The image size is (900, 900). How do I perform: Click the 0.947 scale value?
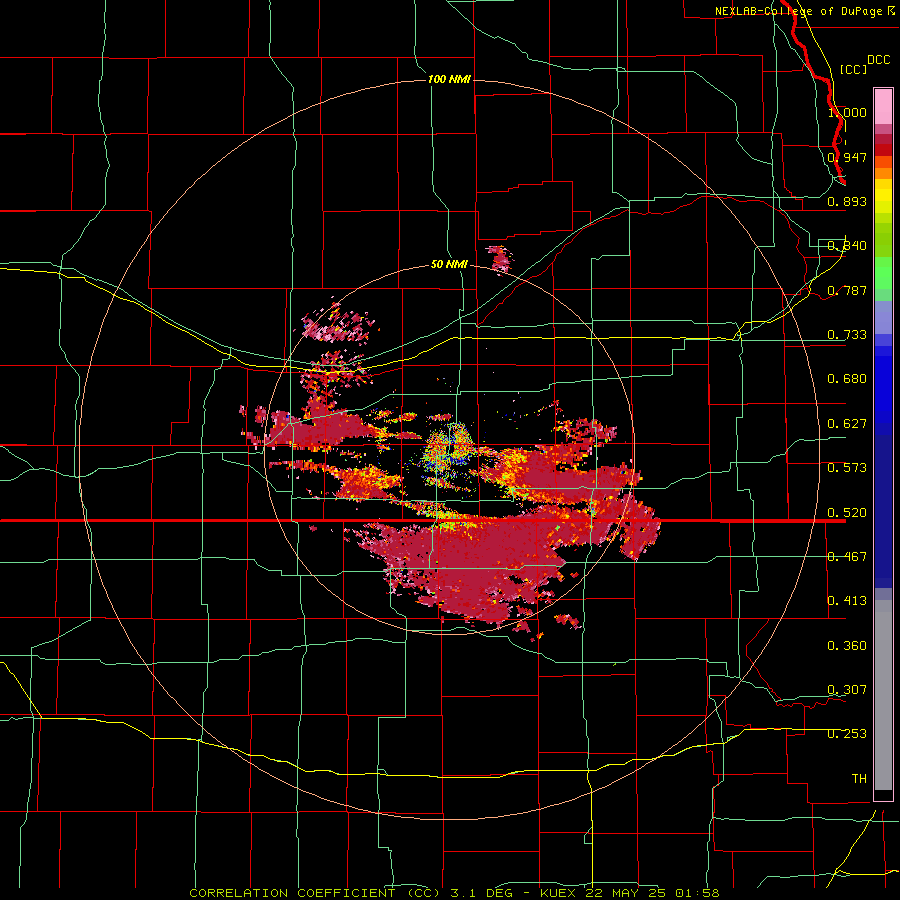pyautogui.click(x=847, y=157)
